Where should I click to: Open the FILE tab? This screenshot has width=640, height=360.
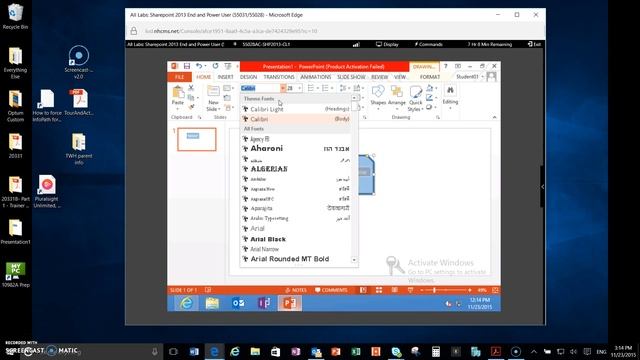tap(179, 77)
